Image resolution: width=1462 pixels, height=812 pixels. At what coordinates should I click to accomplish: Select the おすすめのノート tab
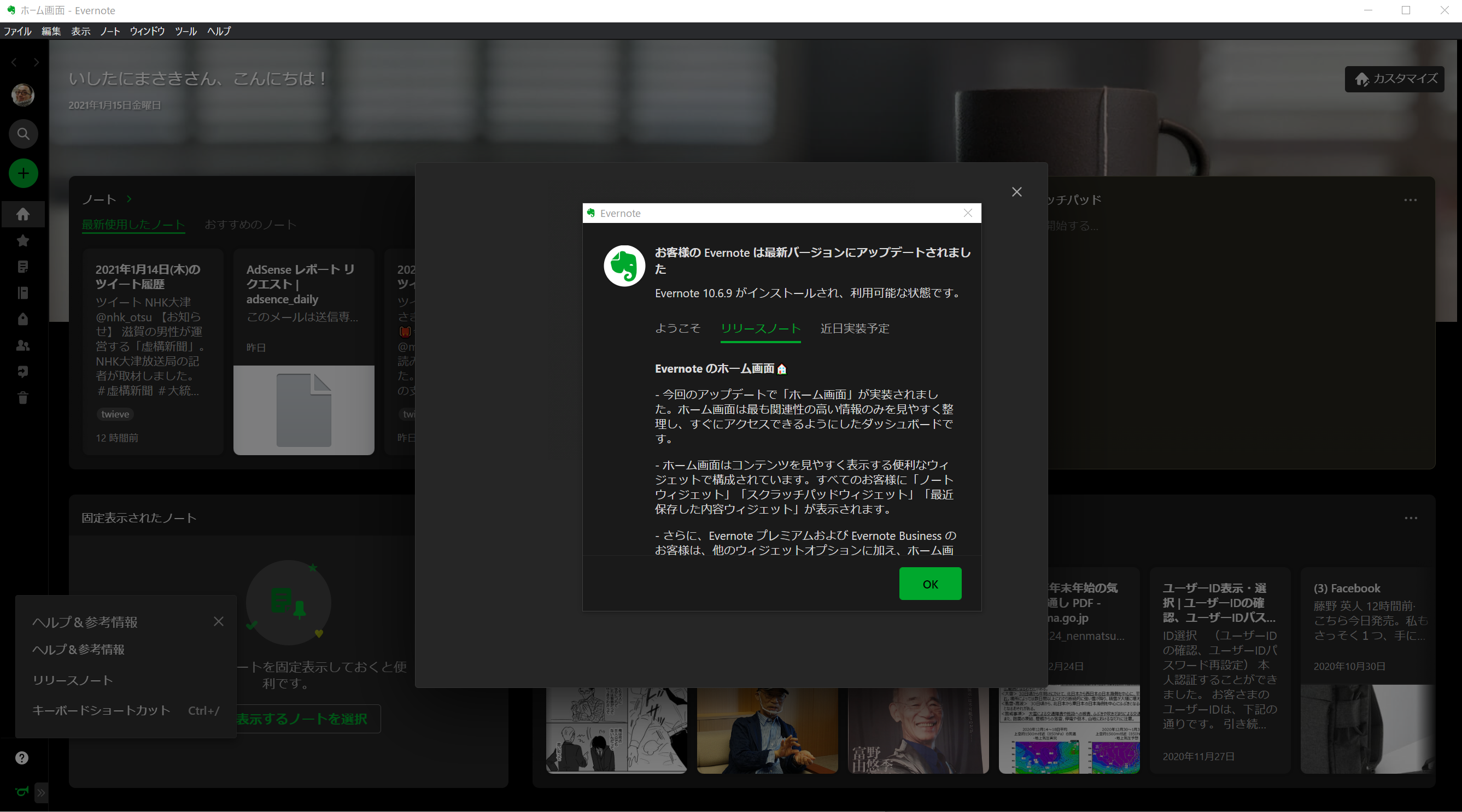pyautogui.click(x=250, y=225)
